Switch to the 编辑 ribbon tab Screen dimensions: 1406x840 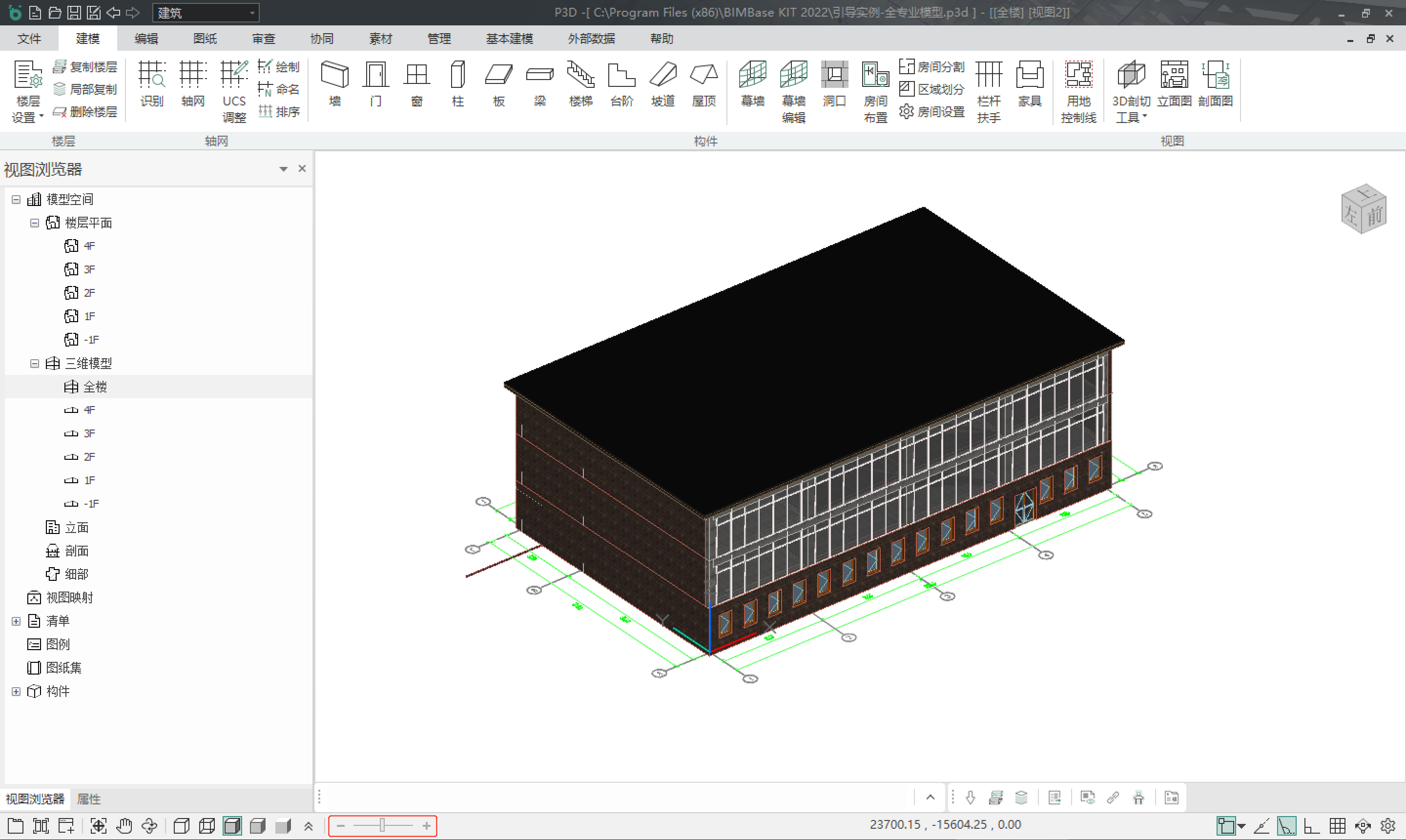(x=146, y=39)
